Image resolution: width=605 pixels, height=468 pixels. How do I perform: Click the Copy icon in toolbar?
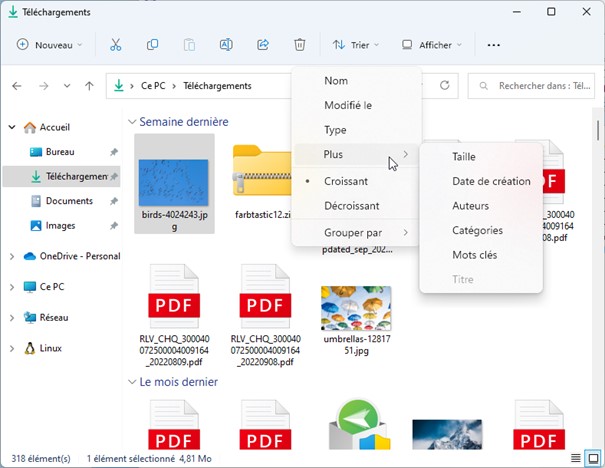click(x=152, y=45)
